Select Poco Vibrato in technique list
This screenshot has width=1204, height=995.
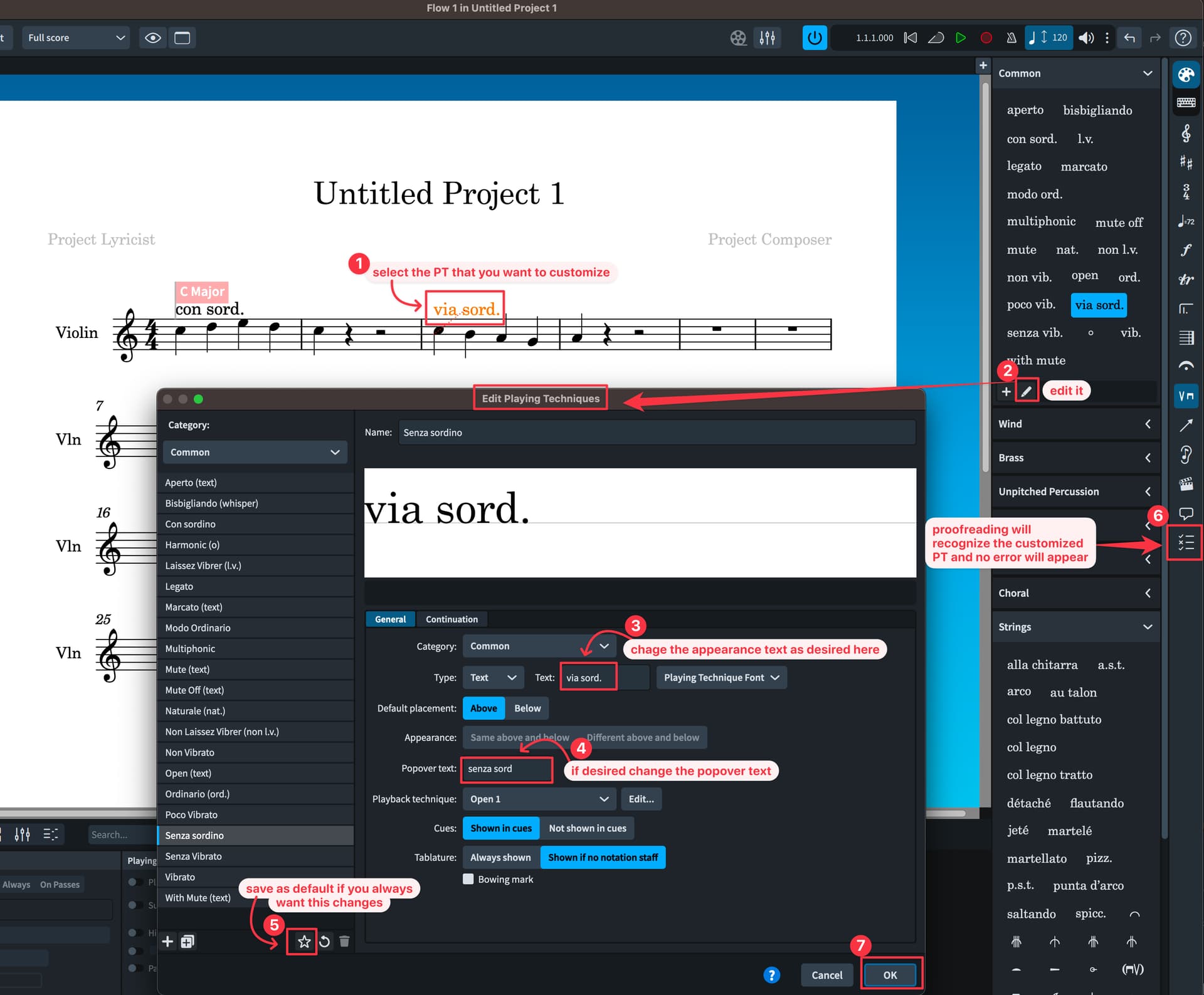[191, 814]
